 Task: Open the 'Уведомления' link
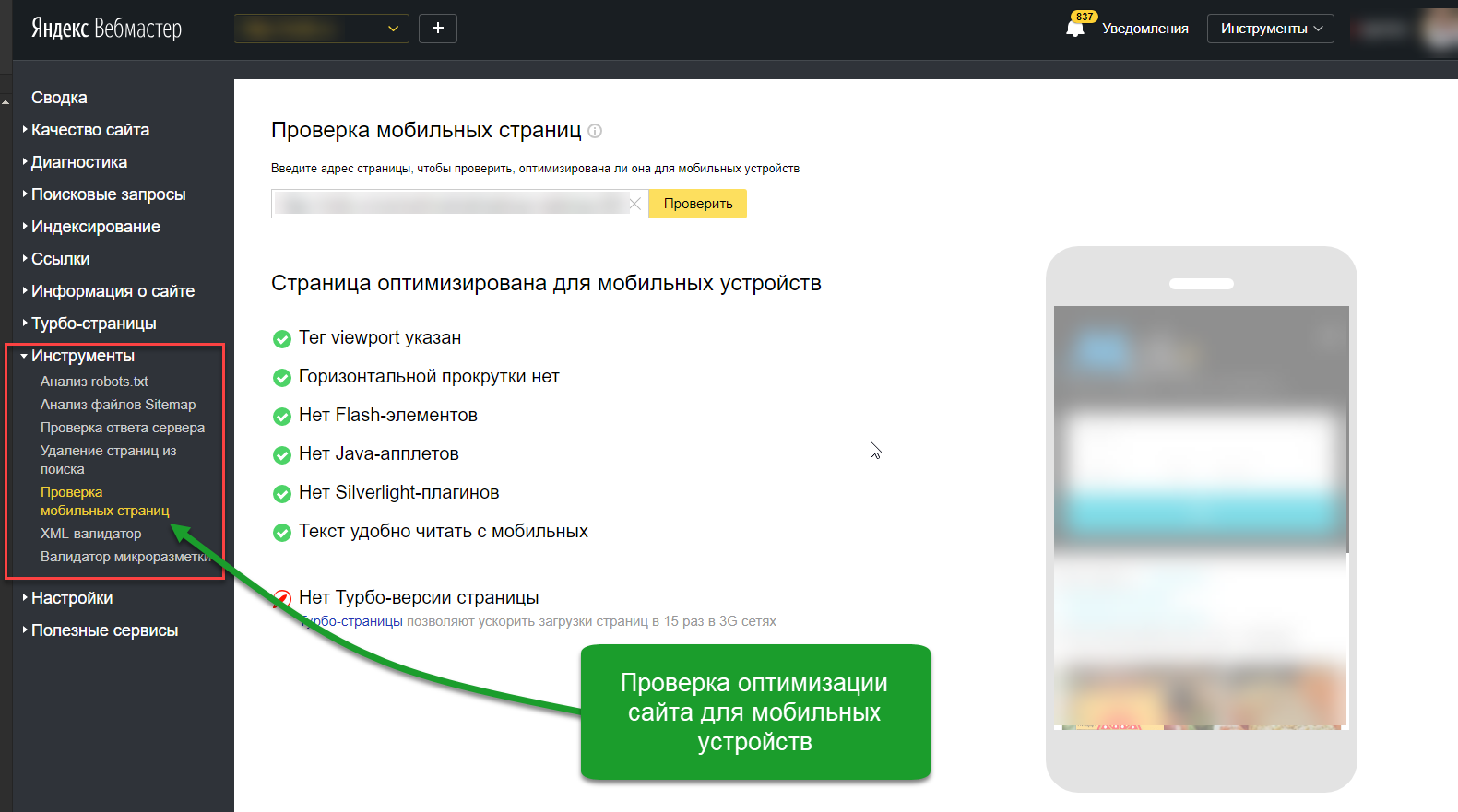[x=1145, y=29]
